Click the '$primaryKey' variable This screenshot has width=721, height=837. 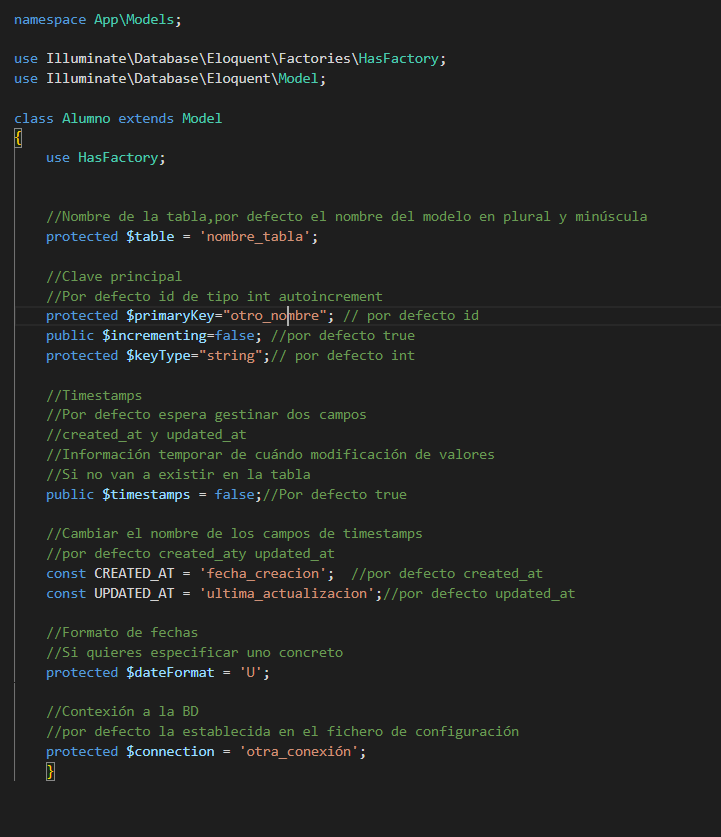point(170,315)
